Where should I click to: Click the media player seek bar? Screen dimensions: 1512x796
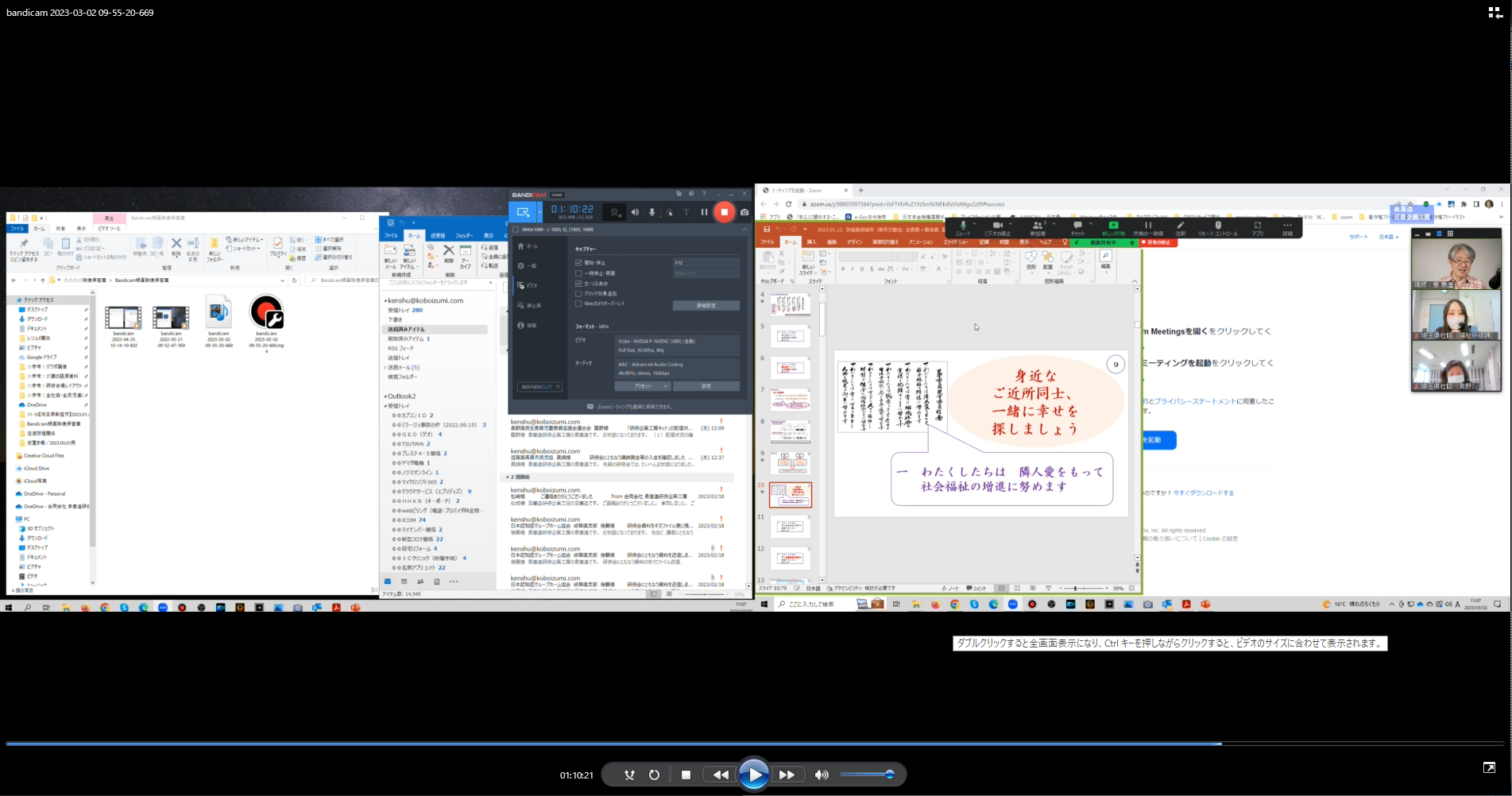753,744
